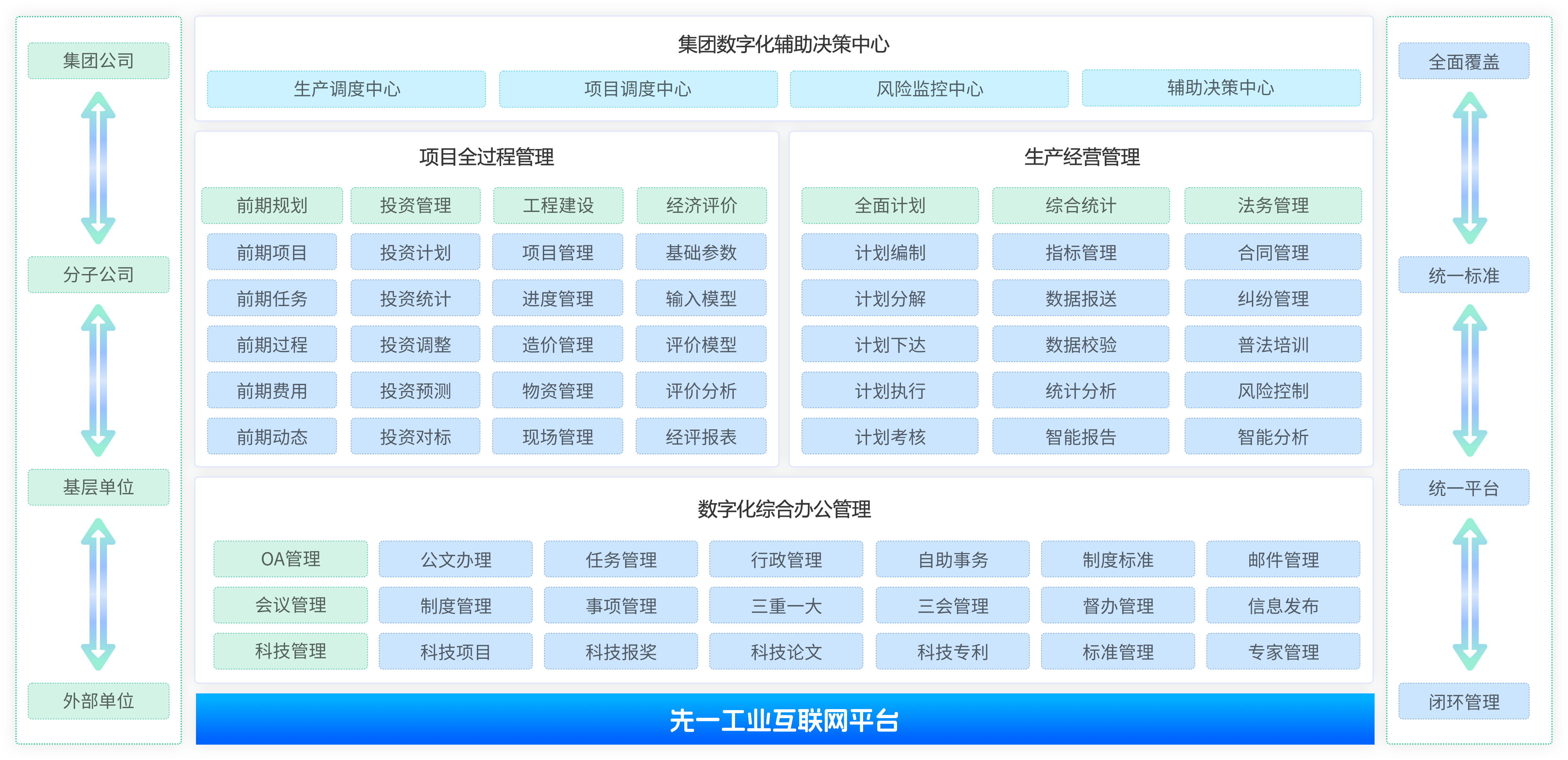Click 专家管理 item

pos(1283,652)
